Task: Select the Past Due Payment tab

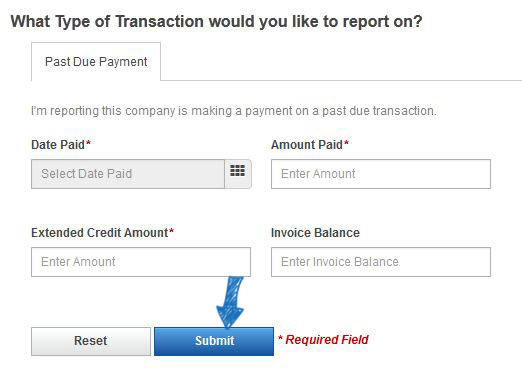Action: pos(96,62)
